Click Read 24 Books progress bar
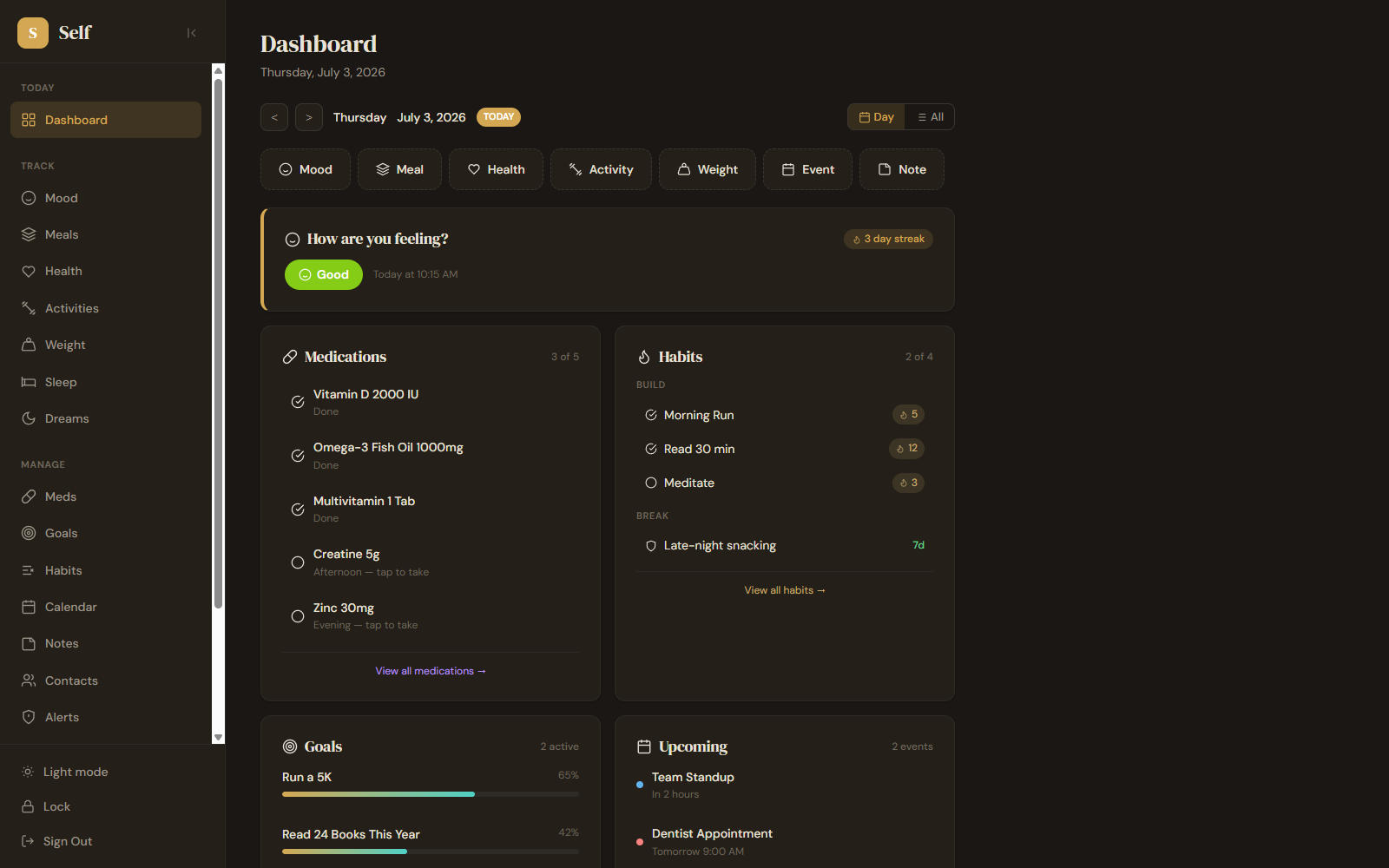1389x868 pixels. click(x=431, y=852)
